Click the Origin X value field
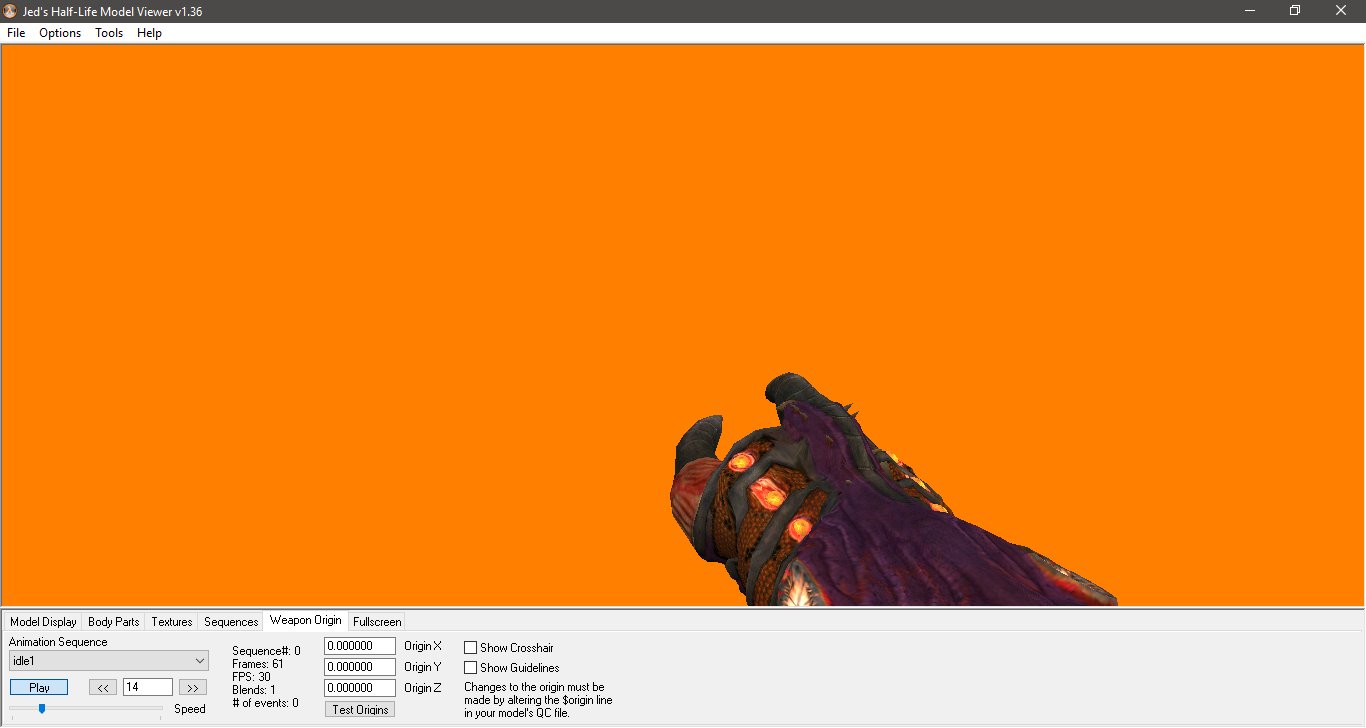1366x728 pixels. tap(359, 645)
